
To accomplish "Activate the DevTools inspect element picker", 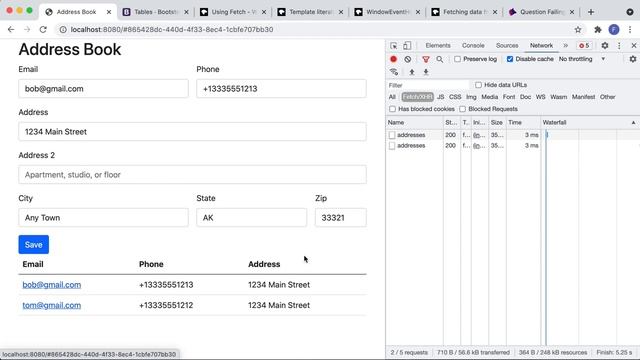I will pyautogui.click(x=393, y=46).
